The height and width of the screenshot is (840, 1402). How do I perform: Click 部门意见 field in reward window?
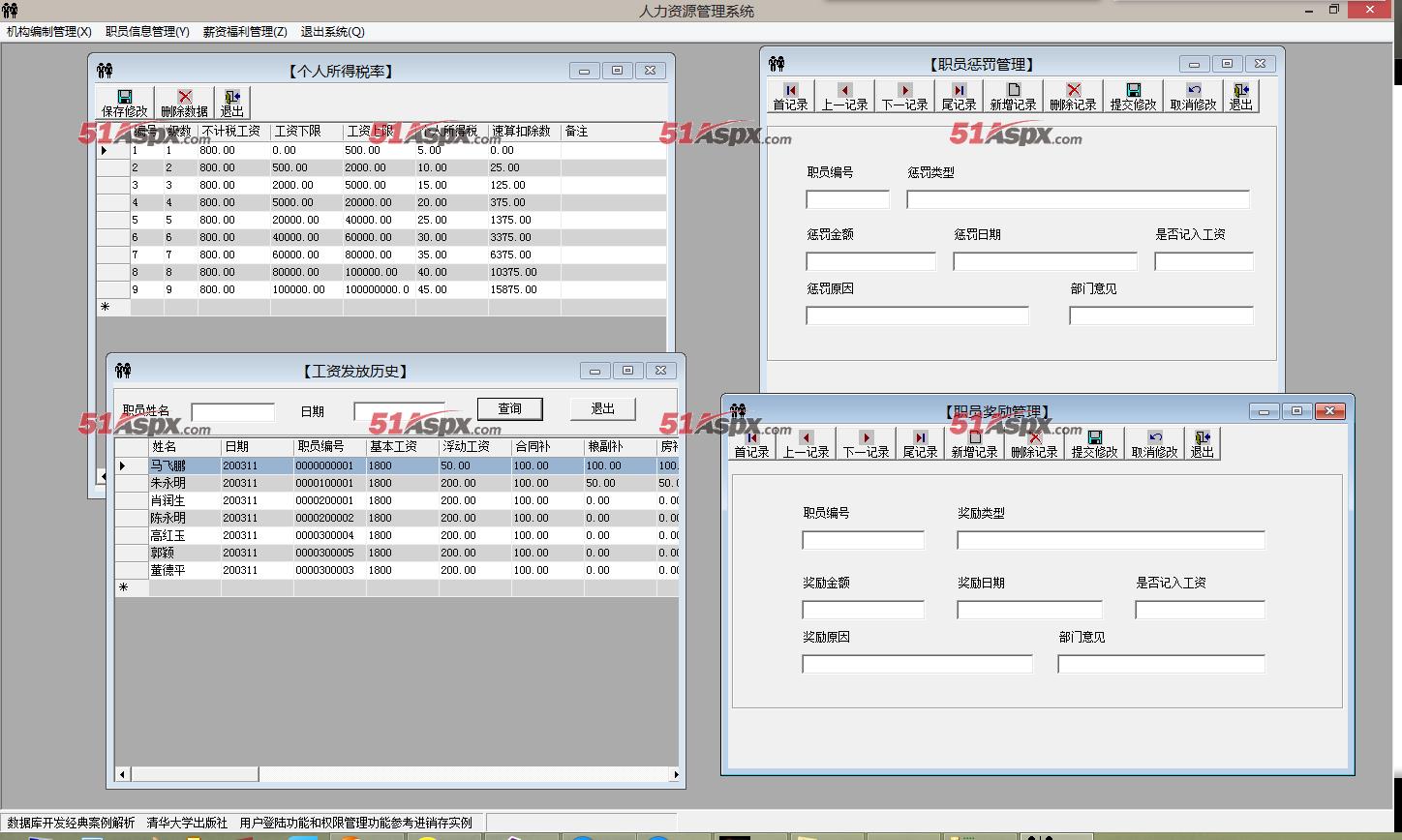(1162, 664)
